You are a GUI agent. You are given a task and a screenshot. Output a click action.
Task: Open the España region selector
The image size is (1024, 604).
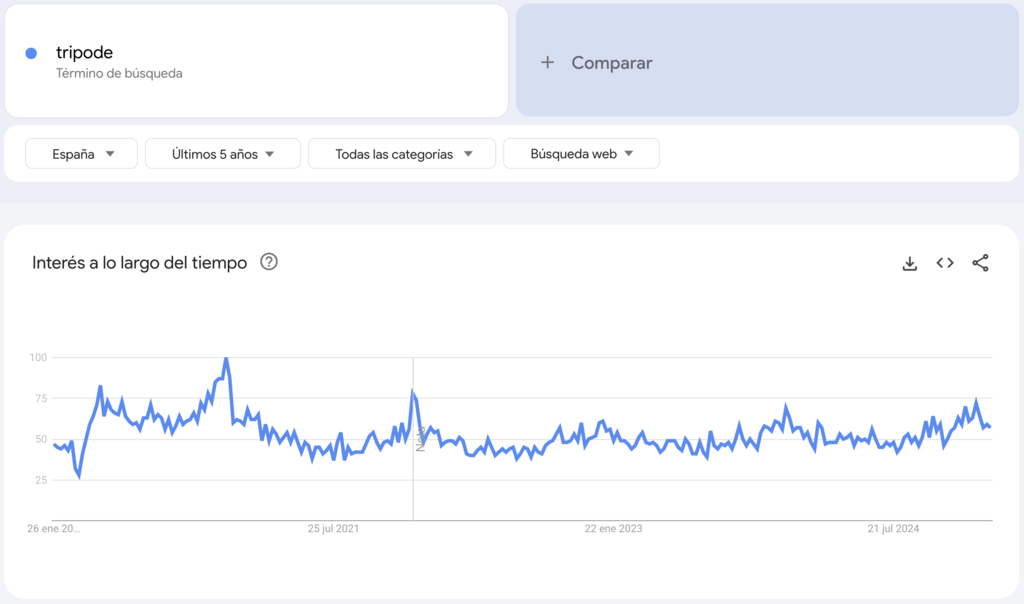click(x=80, y=153)
